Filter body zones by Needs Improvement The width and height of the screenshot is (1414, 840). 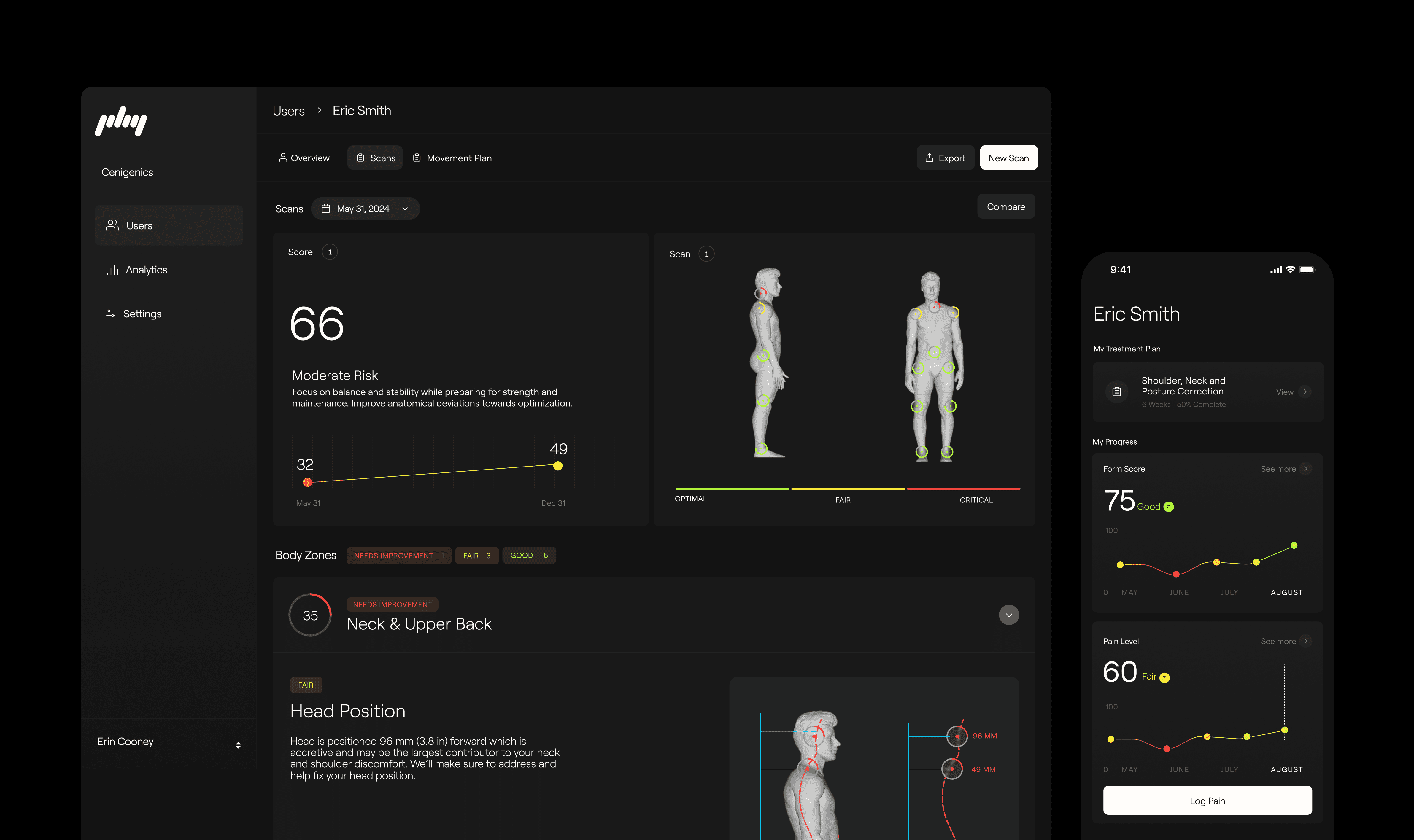click(399, 555)
